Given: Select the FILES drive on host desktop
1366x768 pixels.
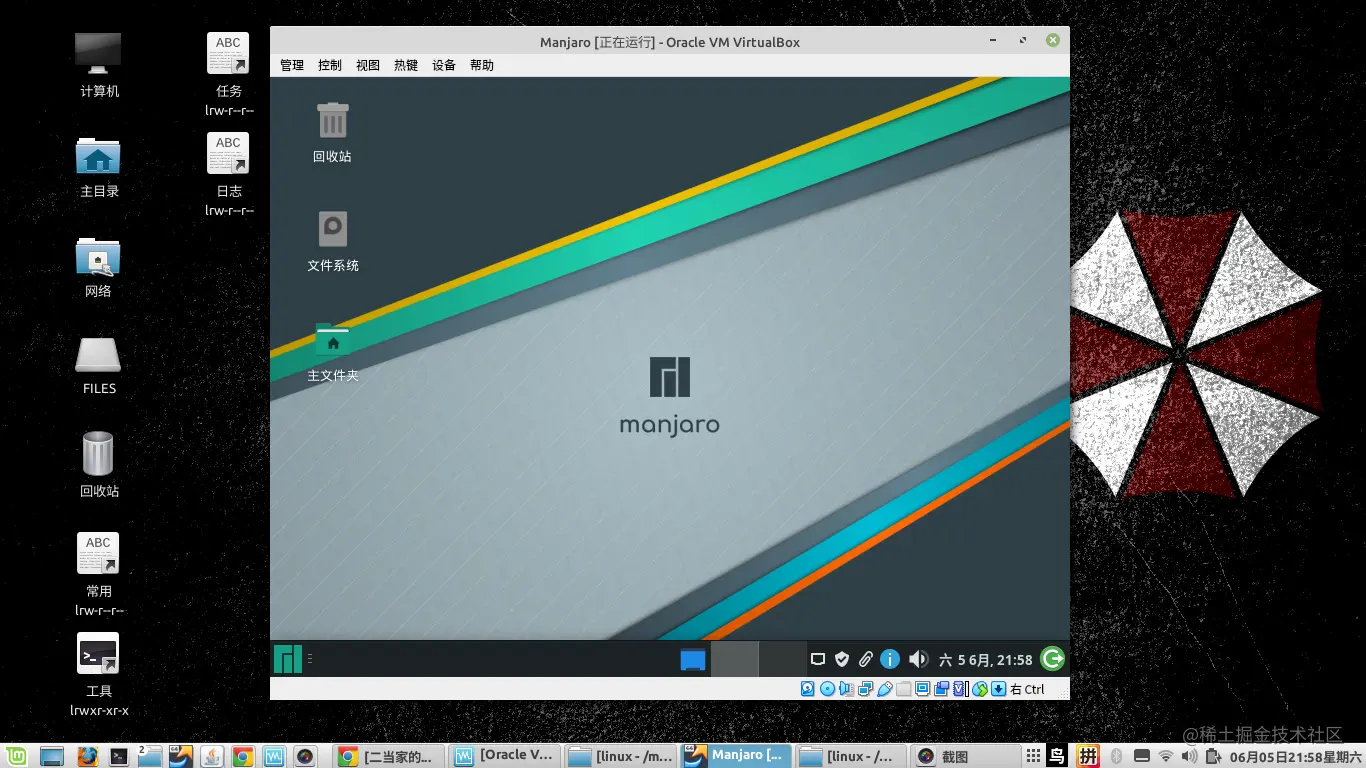Looking at the screenshot, I should [99, 365].
